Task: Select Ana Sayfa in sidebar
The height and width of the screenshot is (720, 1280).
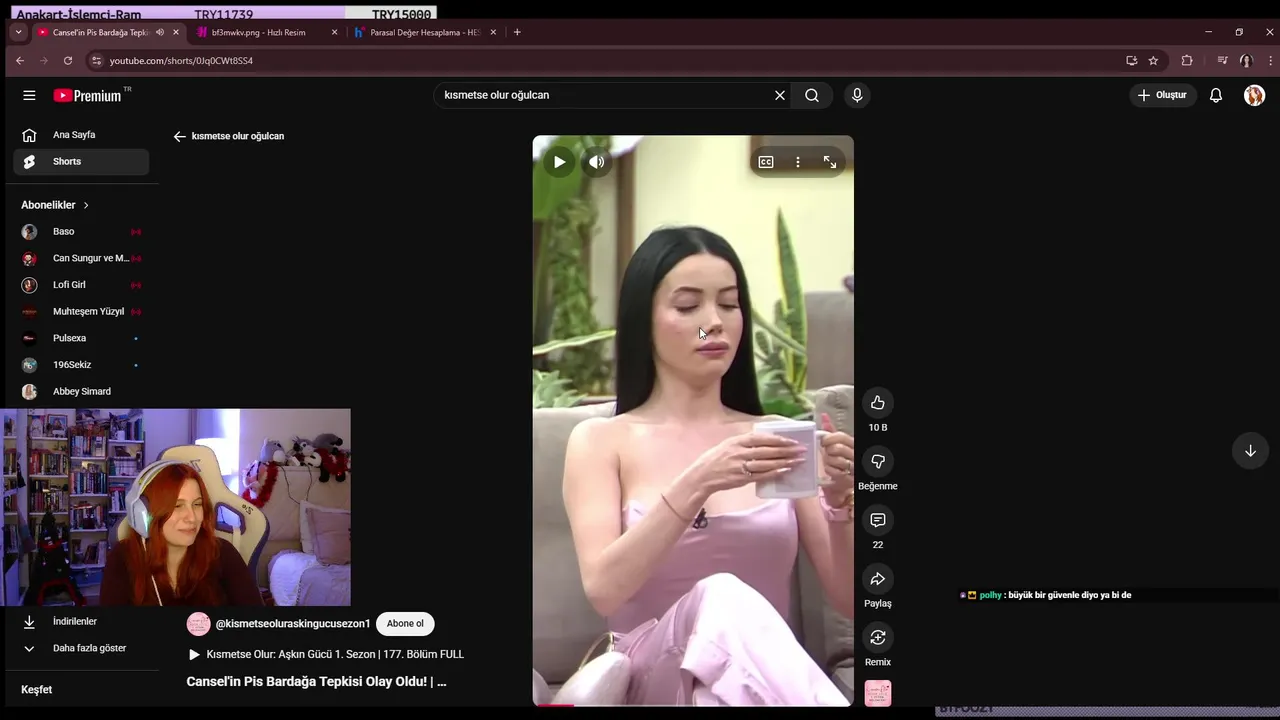Action: (x=81, y=135)
